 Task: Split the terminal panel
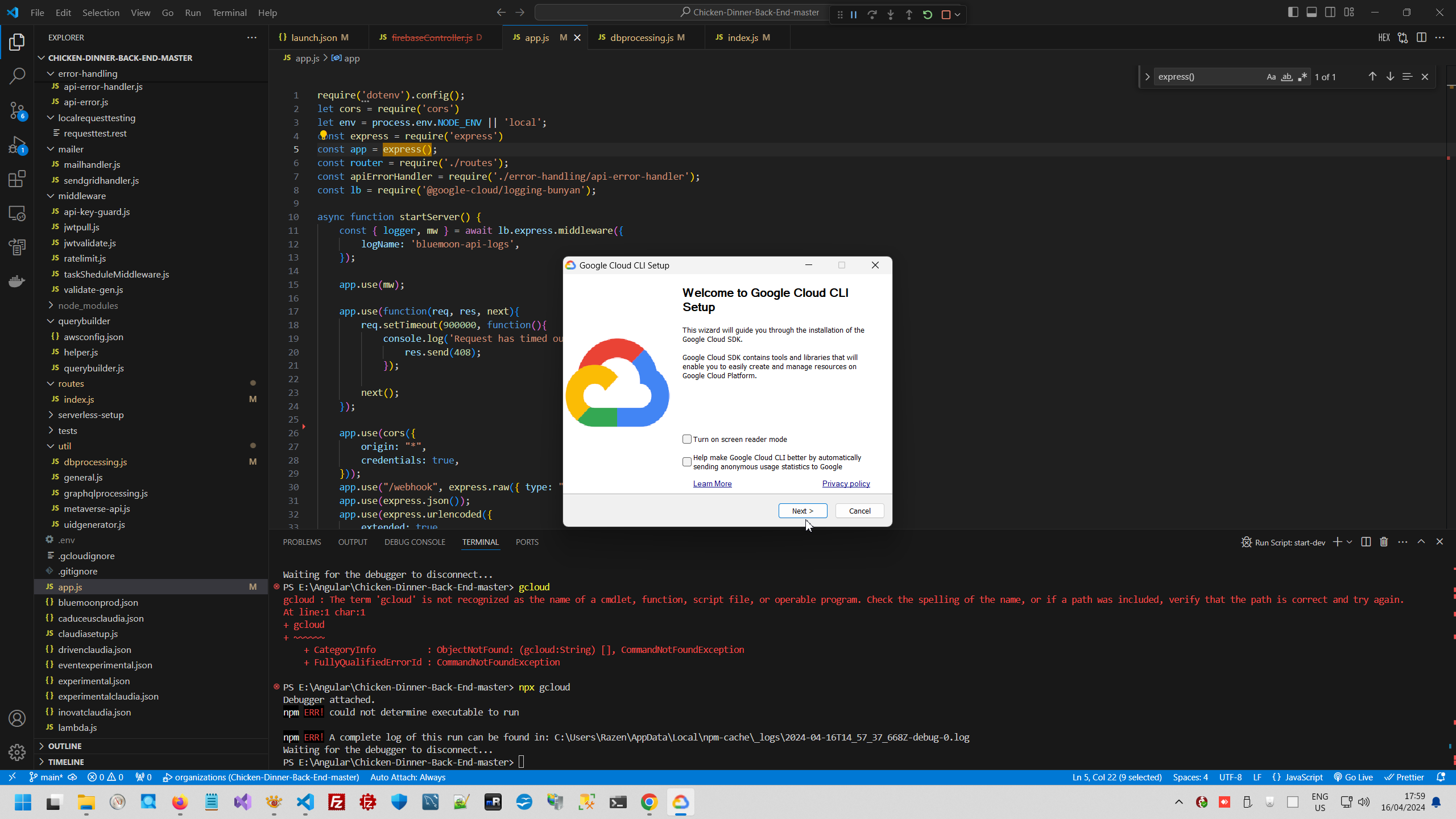[x=1366, y=542]
